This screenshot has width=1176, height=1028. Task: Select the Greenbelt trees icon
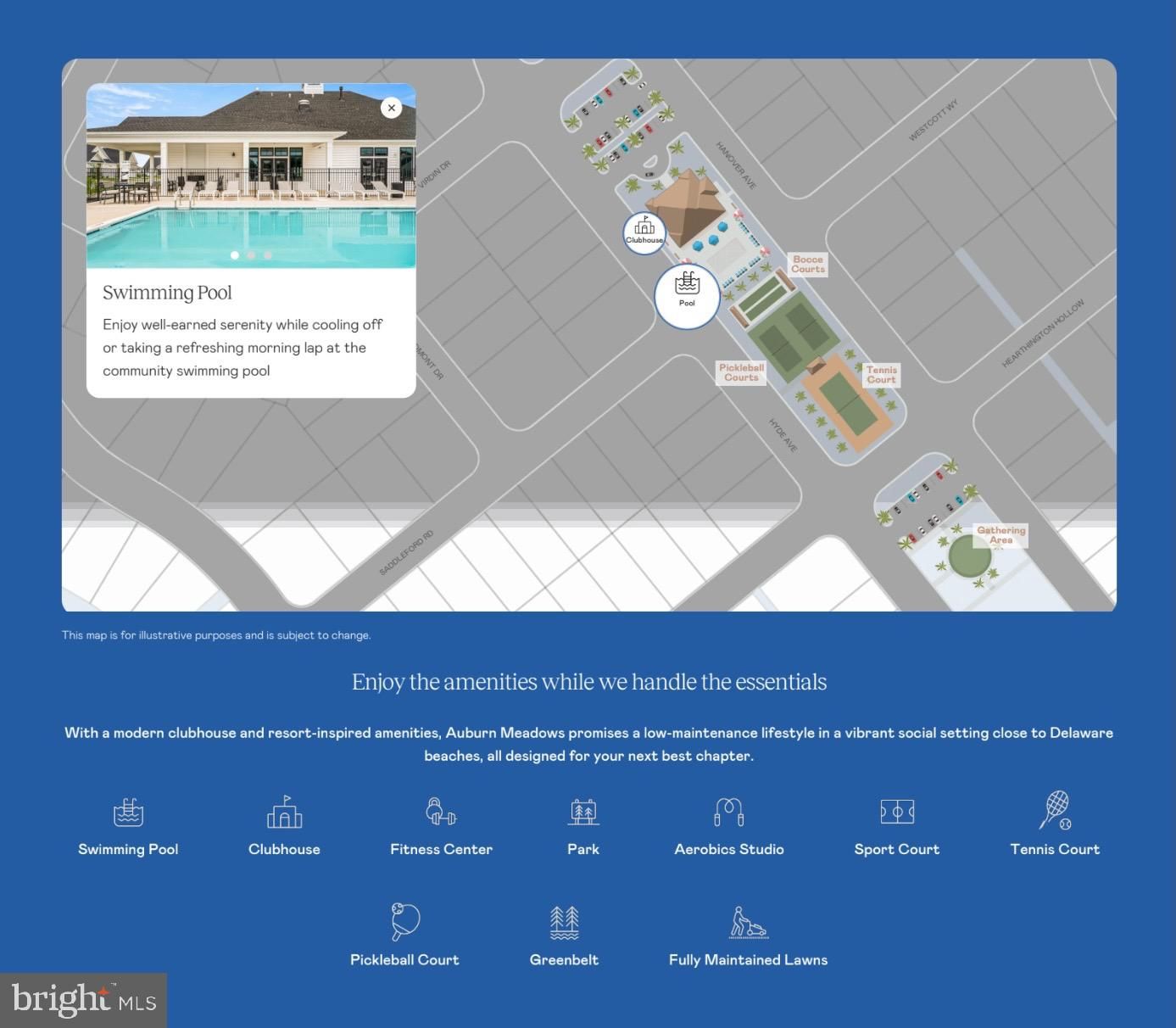tap(564, 922)
